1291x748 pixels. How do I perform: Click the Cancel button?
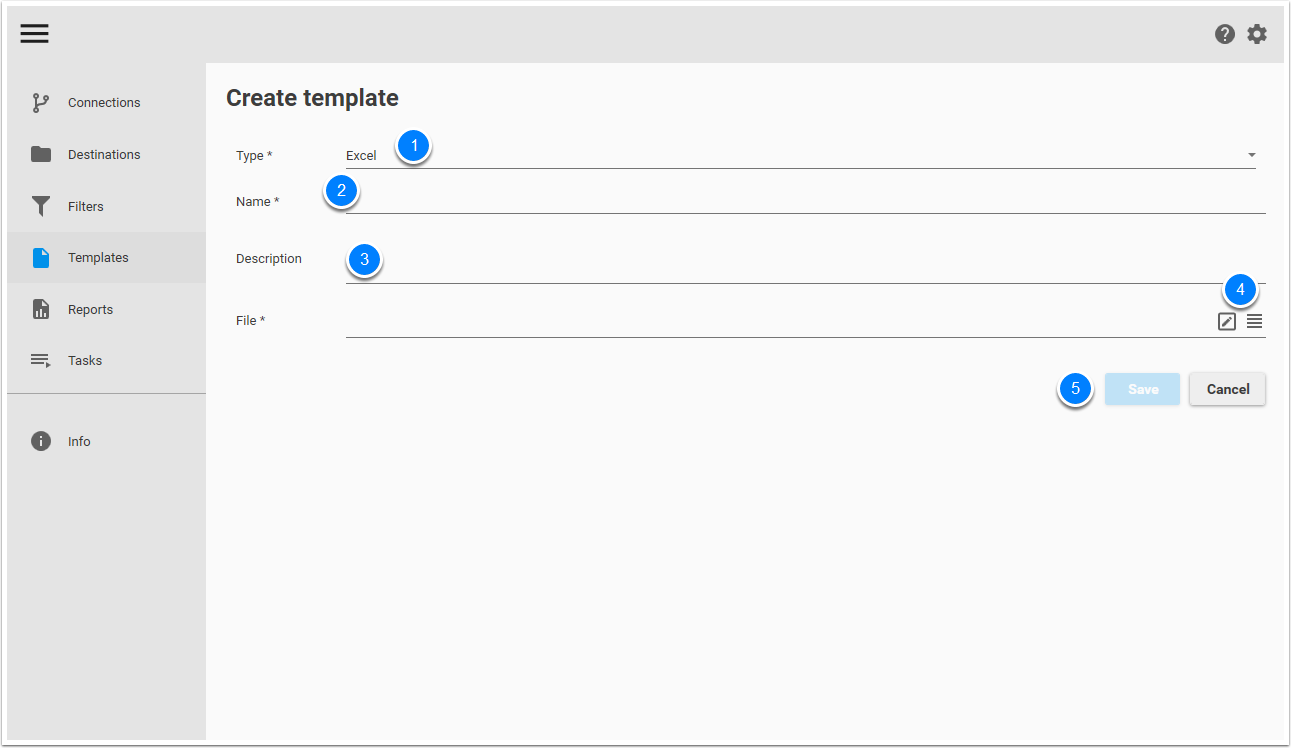click(1227, 389)
